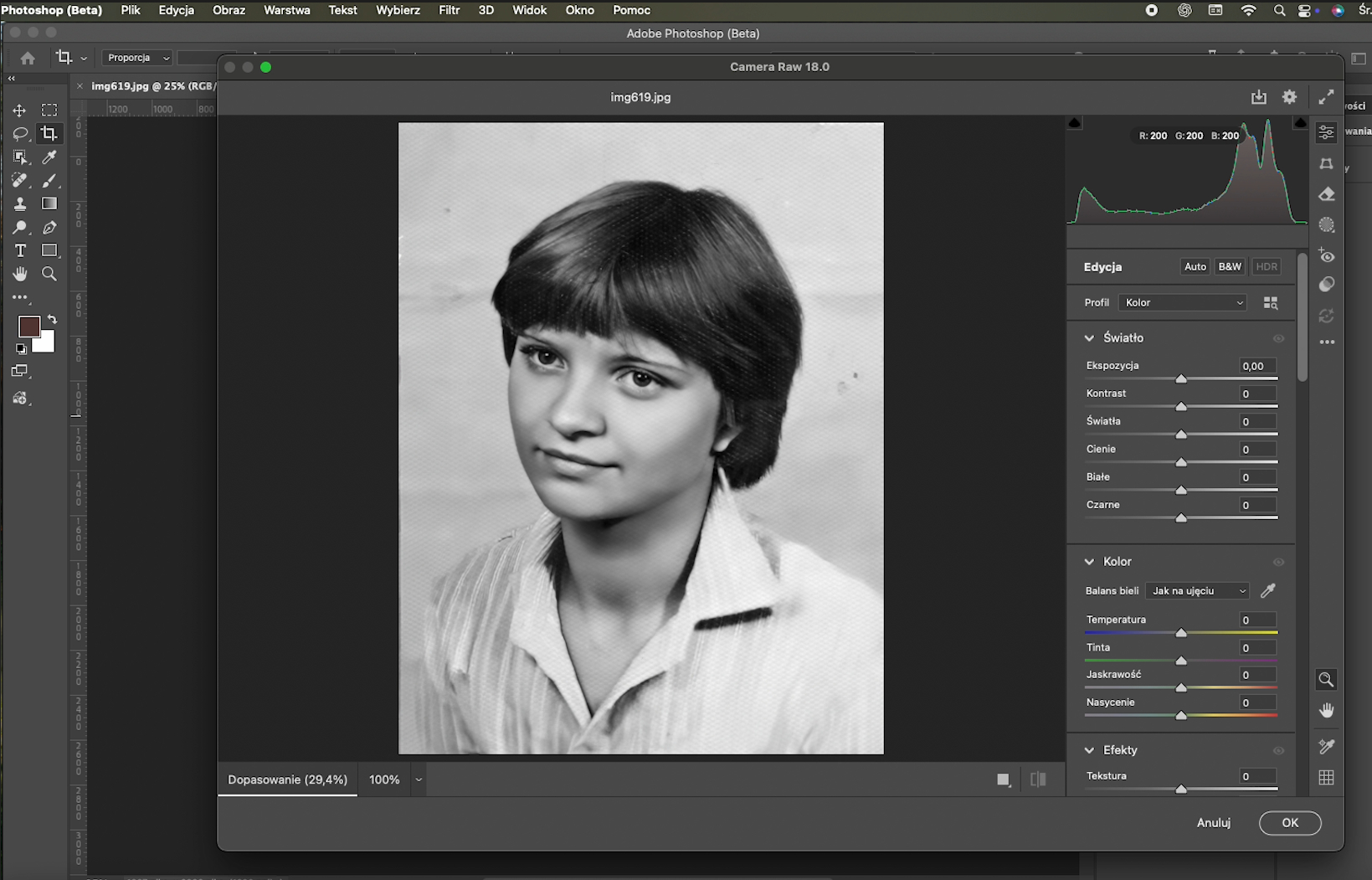
Task: Select the Masking tool icon
Action: tap(1327, 224)
